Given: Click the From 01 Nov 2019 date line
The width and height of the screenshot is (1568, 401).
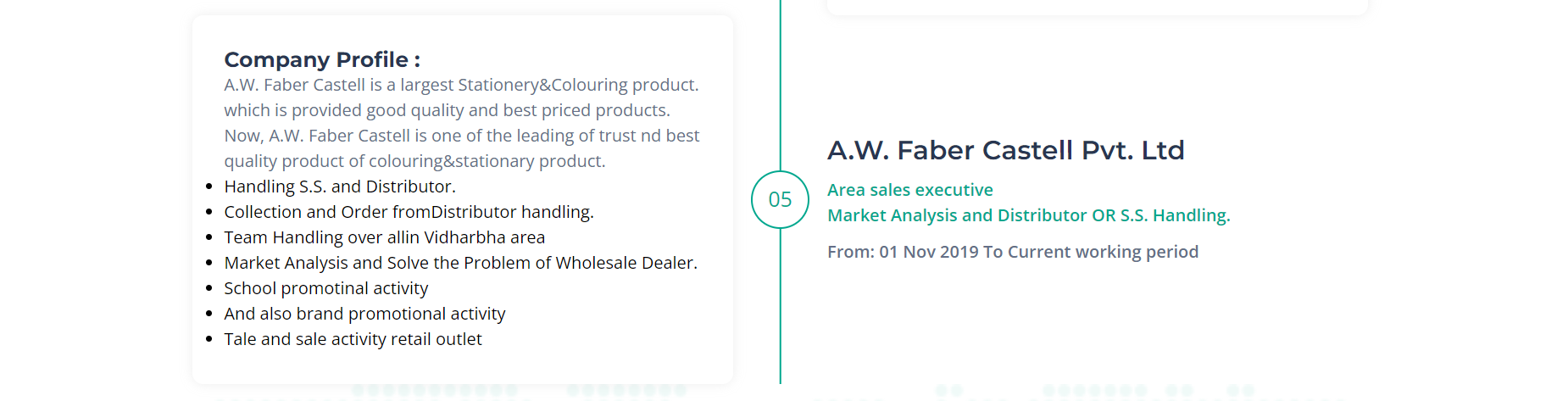Looking at the screenshot, I should click(x=1012, y=252).
